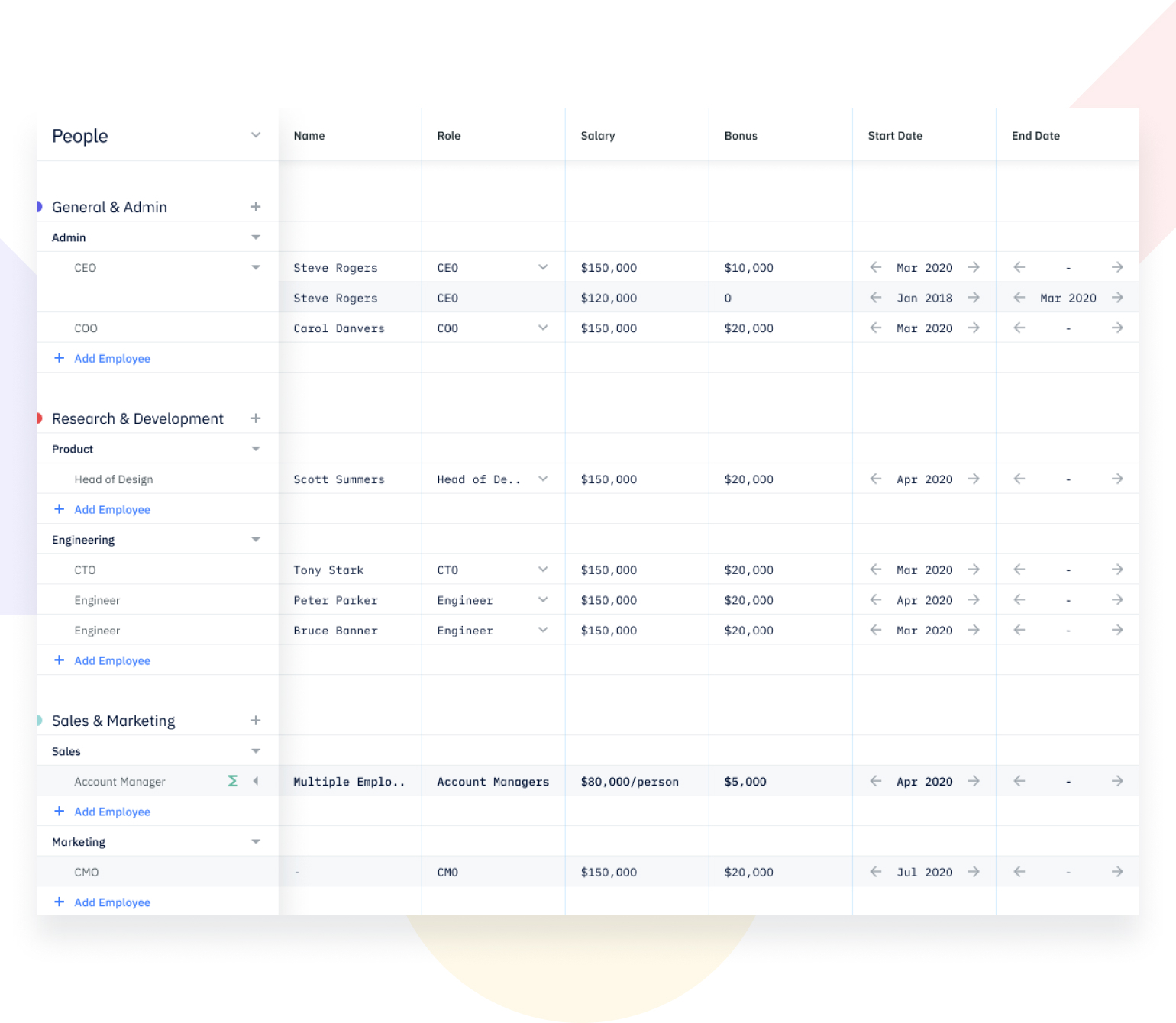Move Account Managers end date earlier
The height and width of the screenshot is (1023, 1176).
[x=1019, y=781]
